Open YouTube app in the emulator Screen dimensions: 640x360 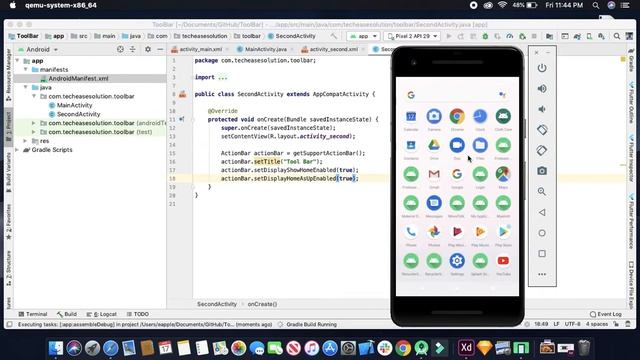pyautogui.click(x=503, y=261)
